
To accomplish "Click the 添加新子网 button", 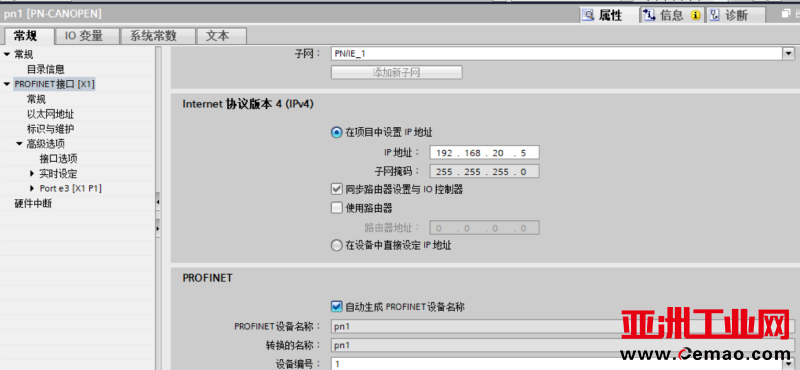I will pyautogui.click(x=396, y=72).
